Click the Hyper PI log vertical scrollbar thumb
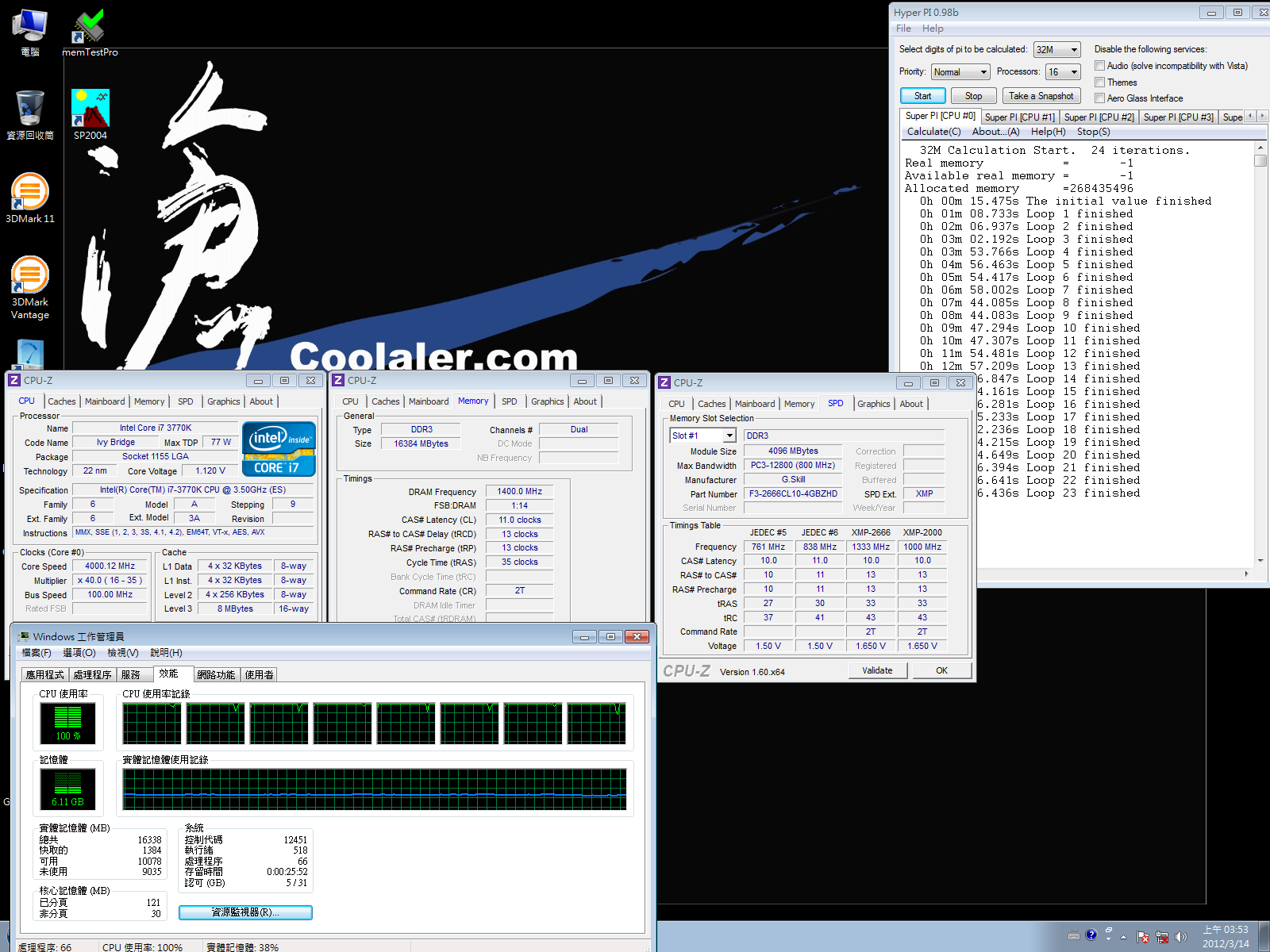The height and width of the screenshot is (952, 1270). [1260, 160]
